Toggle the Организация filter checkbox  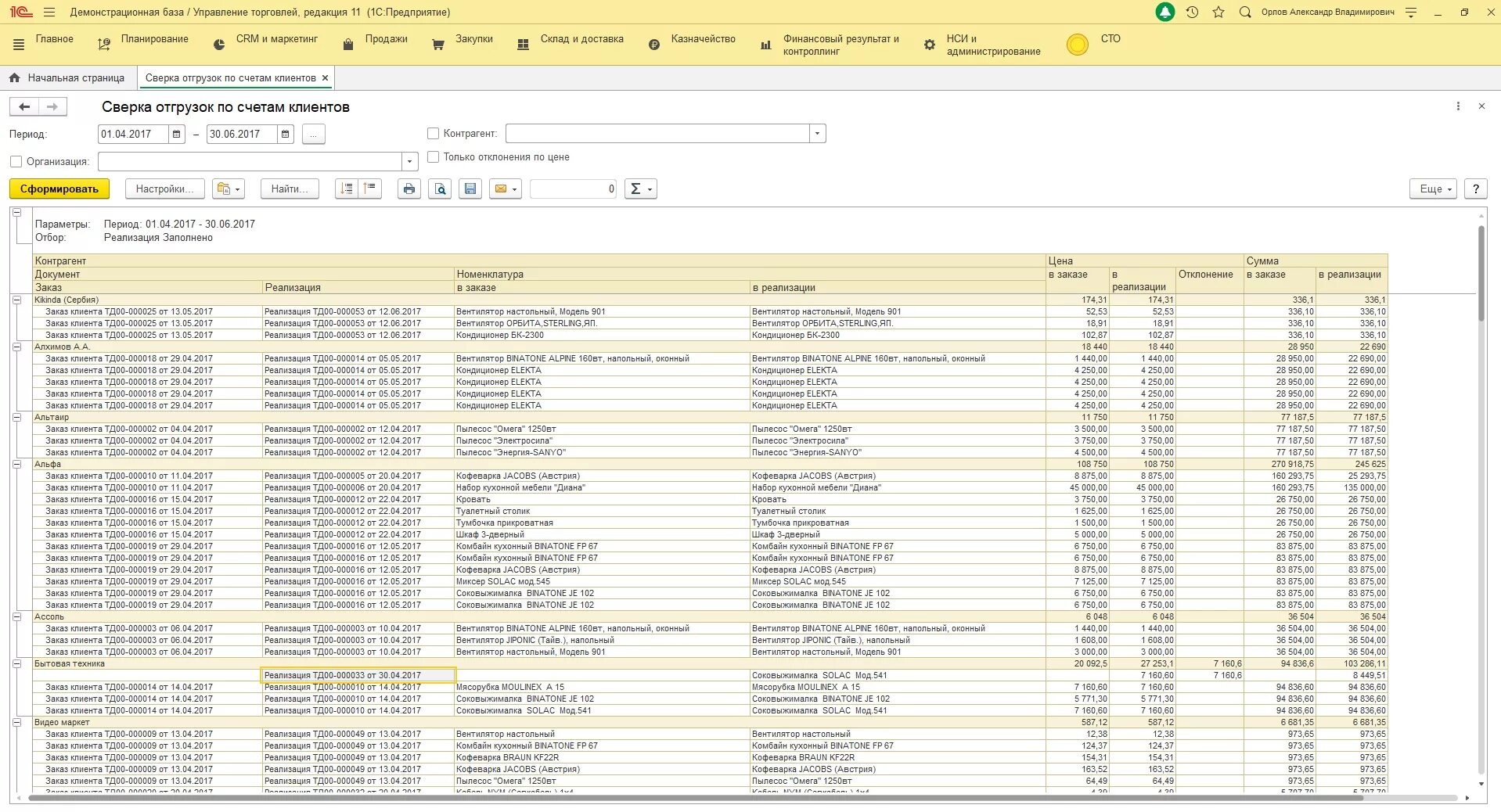click(x=16, y=161)
